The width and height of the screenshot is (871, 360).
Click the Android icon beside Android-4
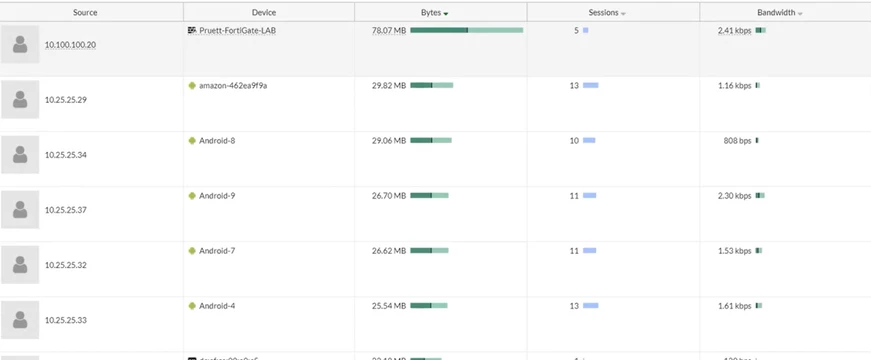pyautogui.click(x=192, y=306)
